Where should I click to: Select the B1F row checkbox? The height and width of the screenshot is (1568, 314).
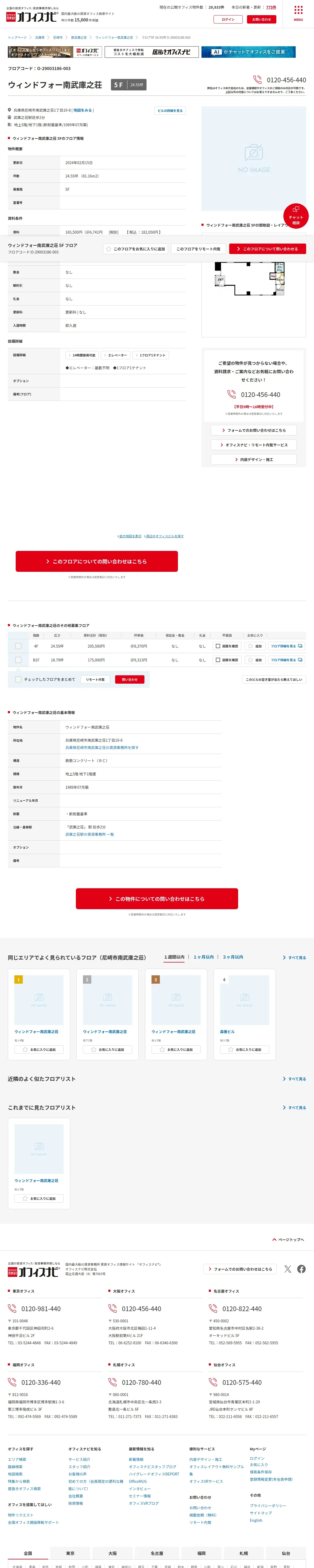[18, 660]
